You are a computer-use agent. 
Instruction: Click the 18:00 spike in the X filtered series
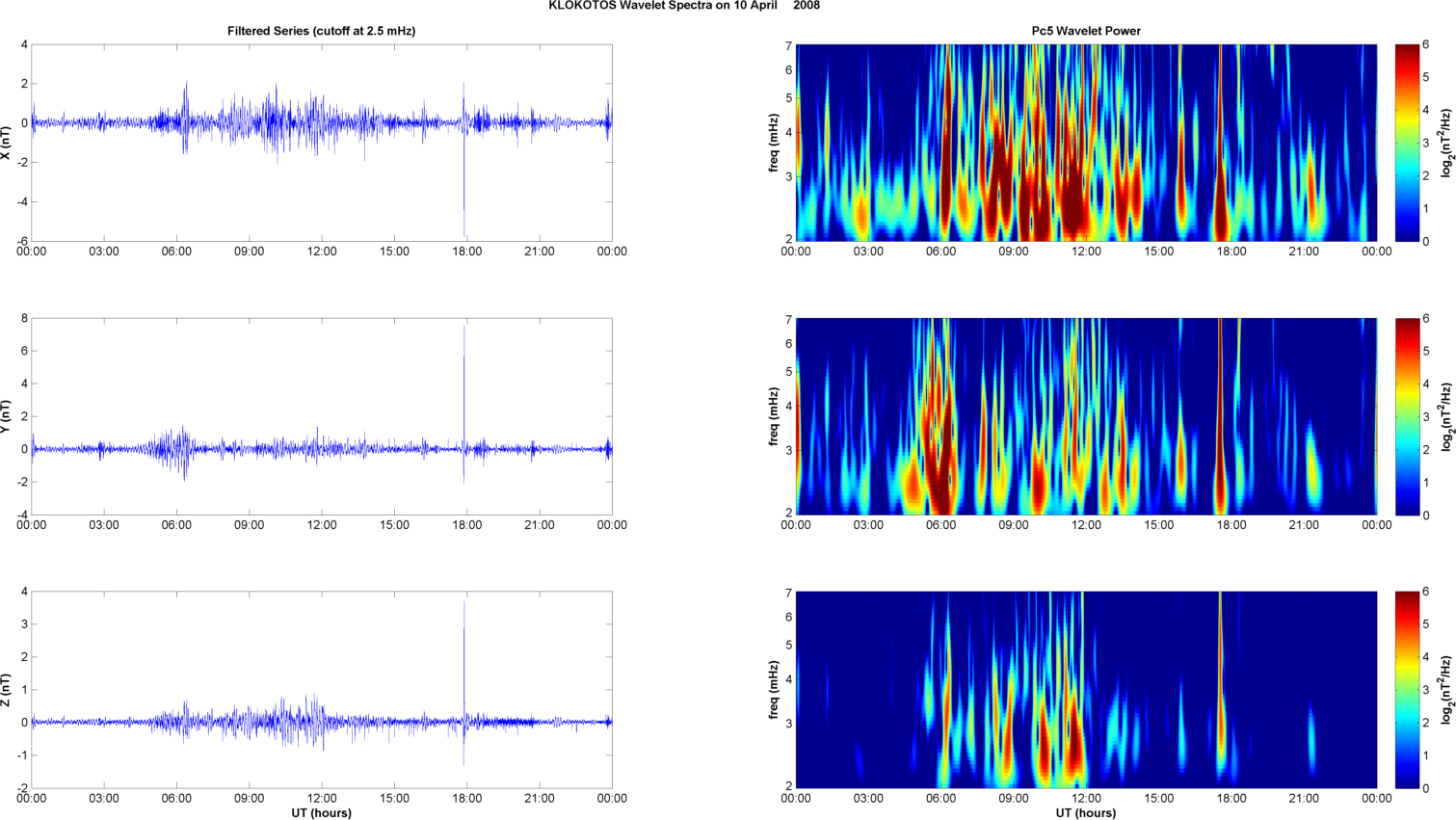tap(463, 159)
